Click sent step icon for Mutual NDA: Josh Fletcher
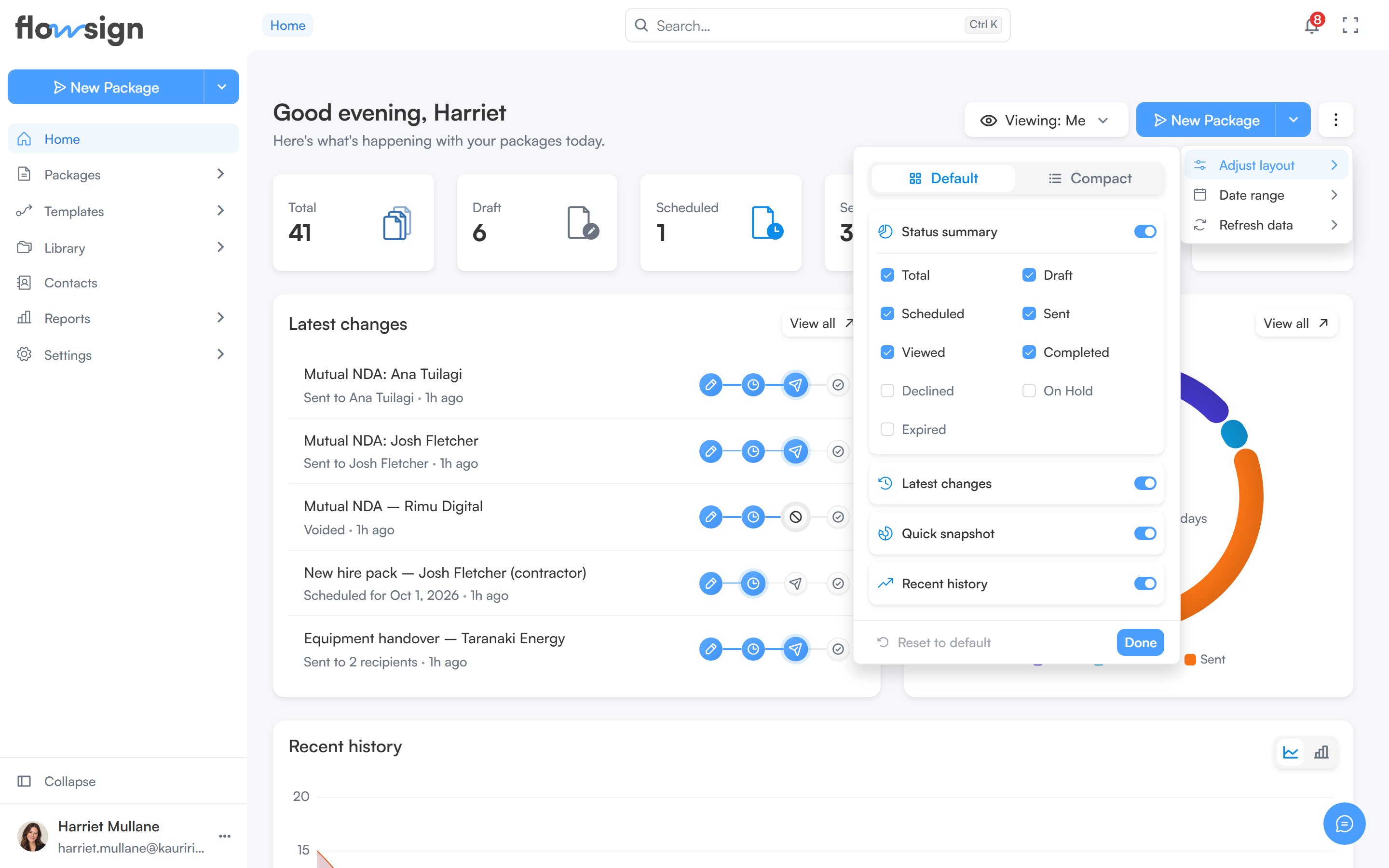1389x868 pixels. (x=795, y=451)
